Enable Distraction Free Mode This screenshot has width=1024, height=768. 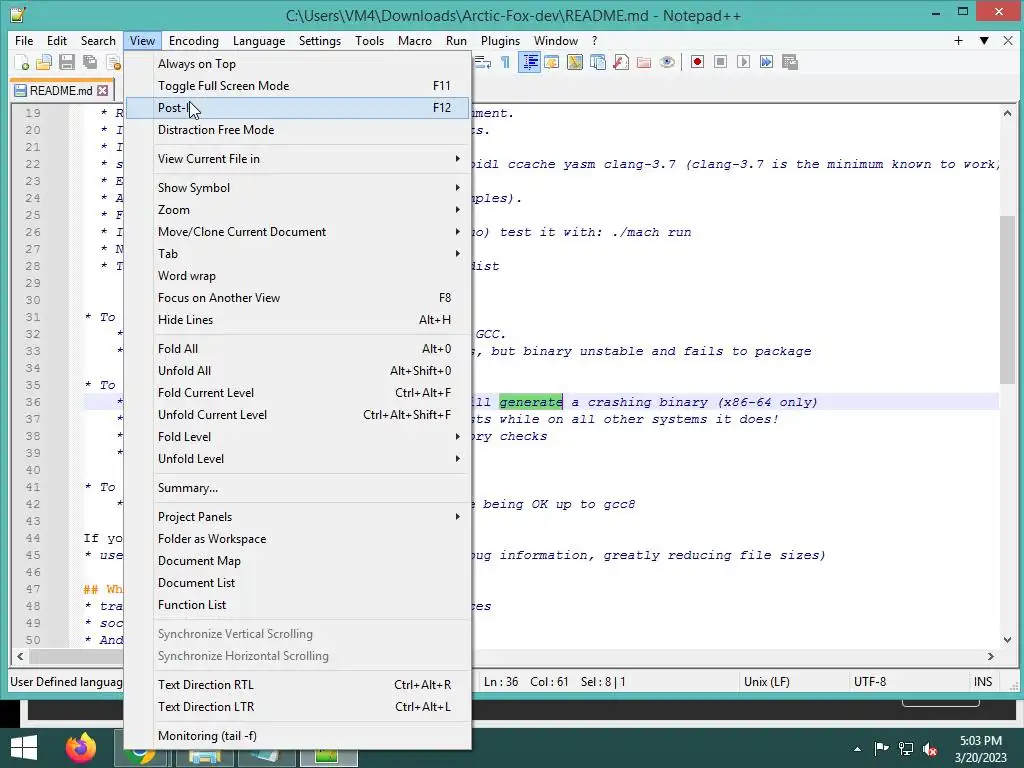pos(298,130)
